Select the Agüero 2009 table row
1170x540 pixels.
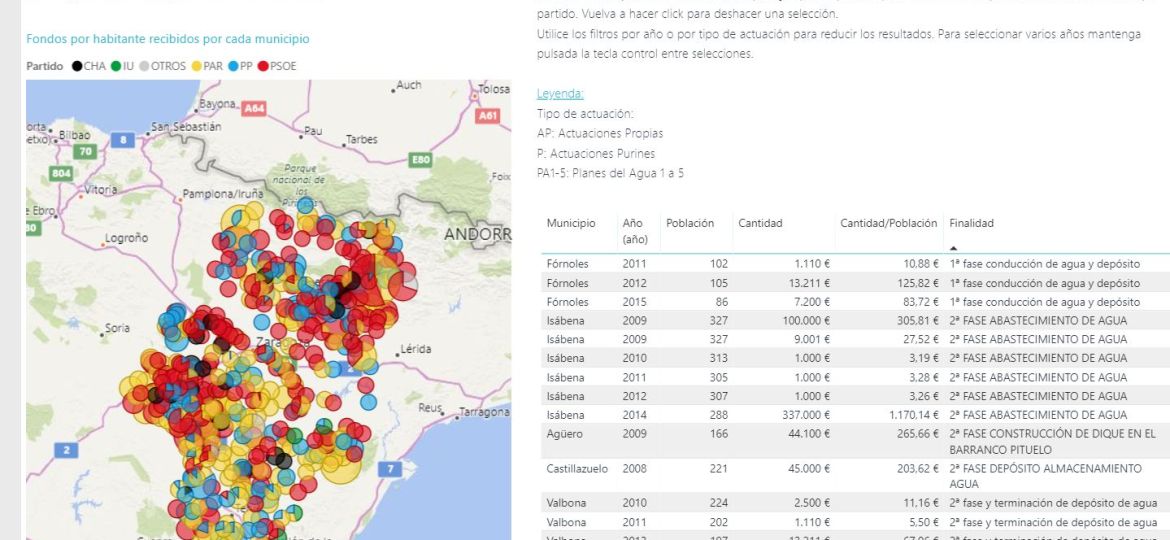click(800, 434)
